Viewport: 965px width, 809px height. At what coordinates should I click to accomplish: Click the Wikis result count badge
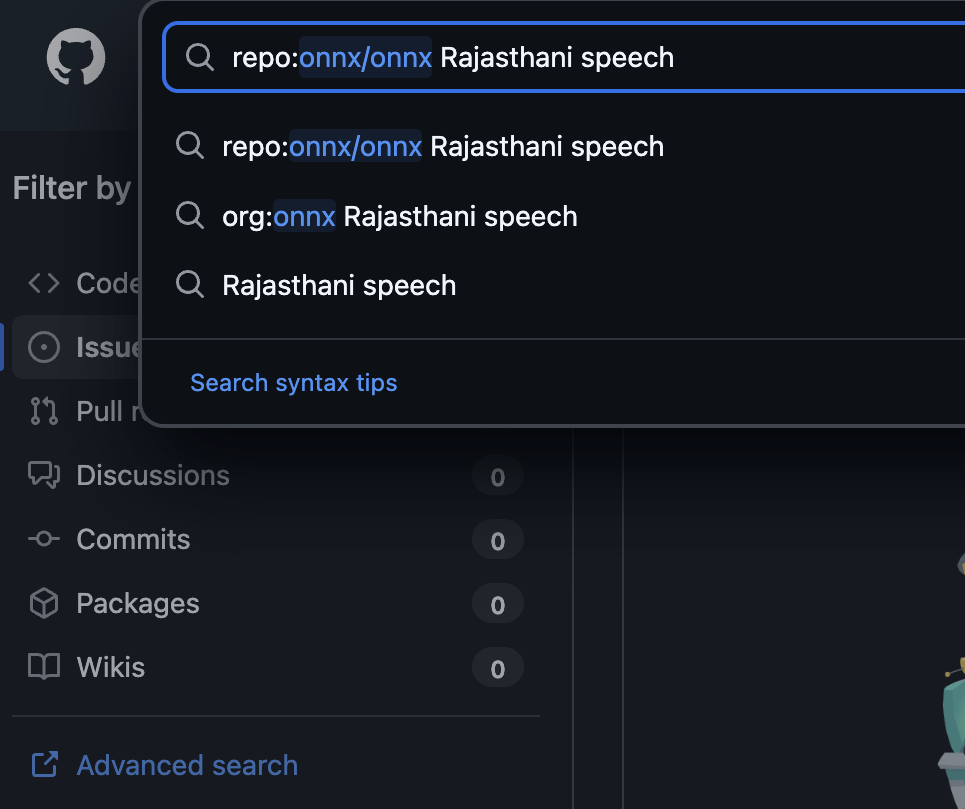tap(497, 670)
